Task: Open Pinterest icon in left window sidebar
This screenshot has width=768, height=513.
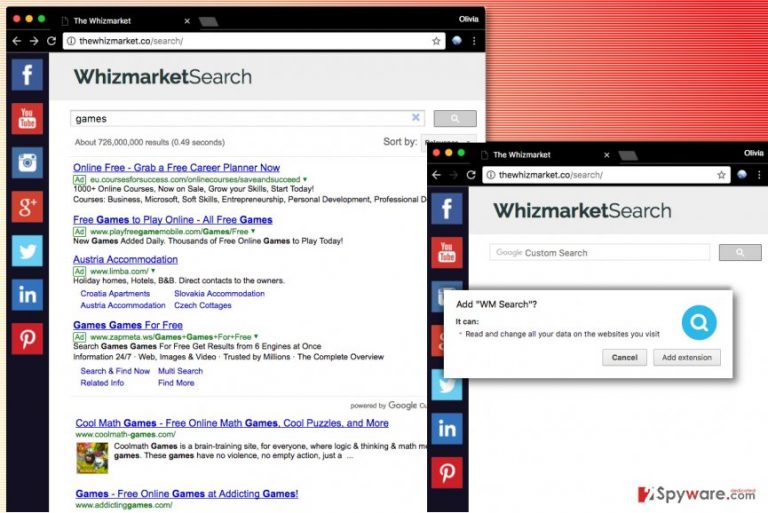Action: (27, 339)
